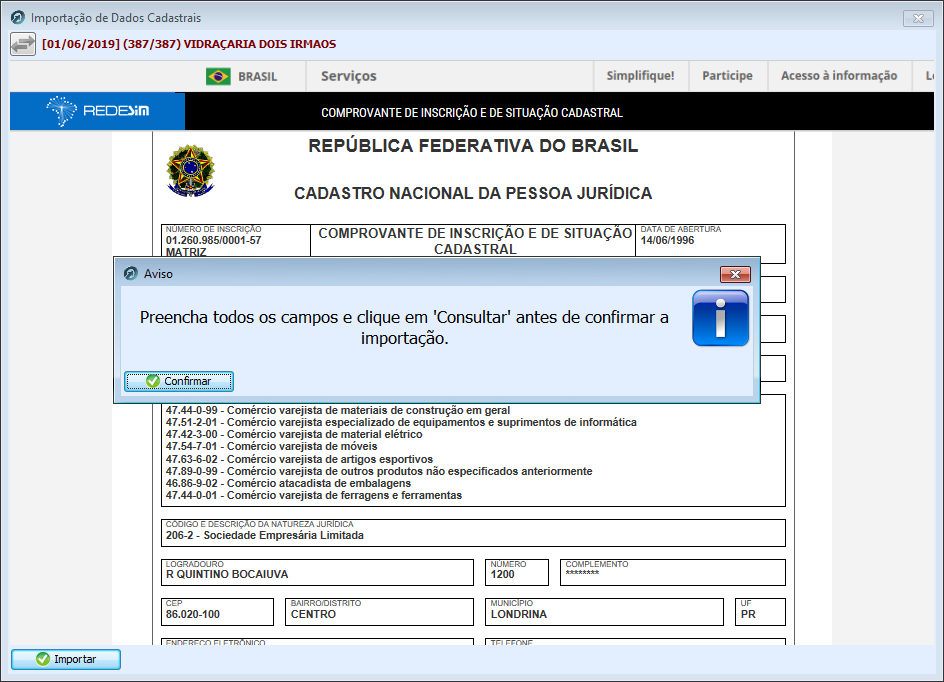Click the heading CADASTRO NACIONAL DA PESSOA JURÍDICA

[473, 193]
